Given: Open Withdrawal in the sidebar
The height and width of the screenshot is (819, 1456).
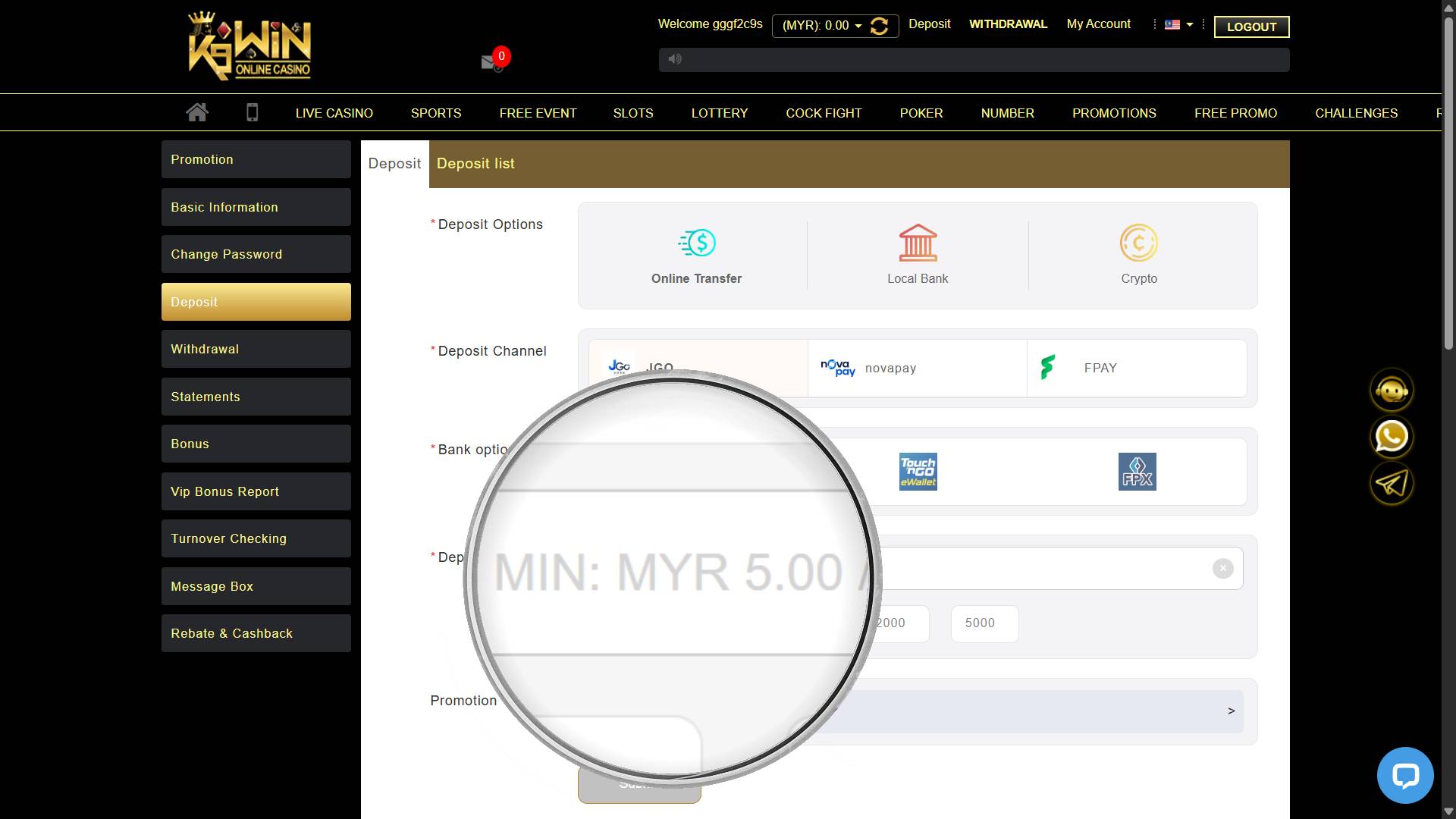Looking at the screenshot, I should (x=256, y=349).
